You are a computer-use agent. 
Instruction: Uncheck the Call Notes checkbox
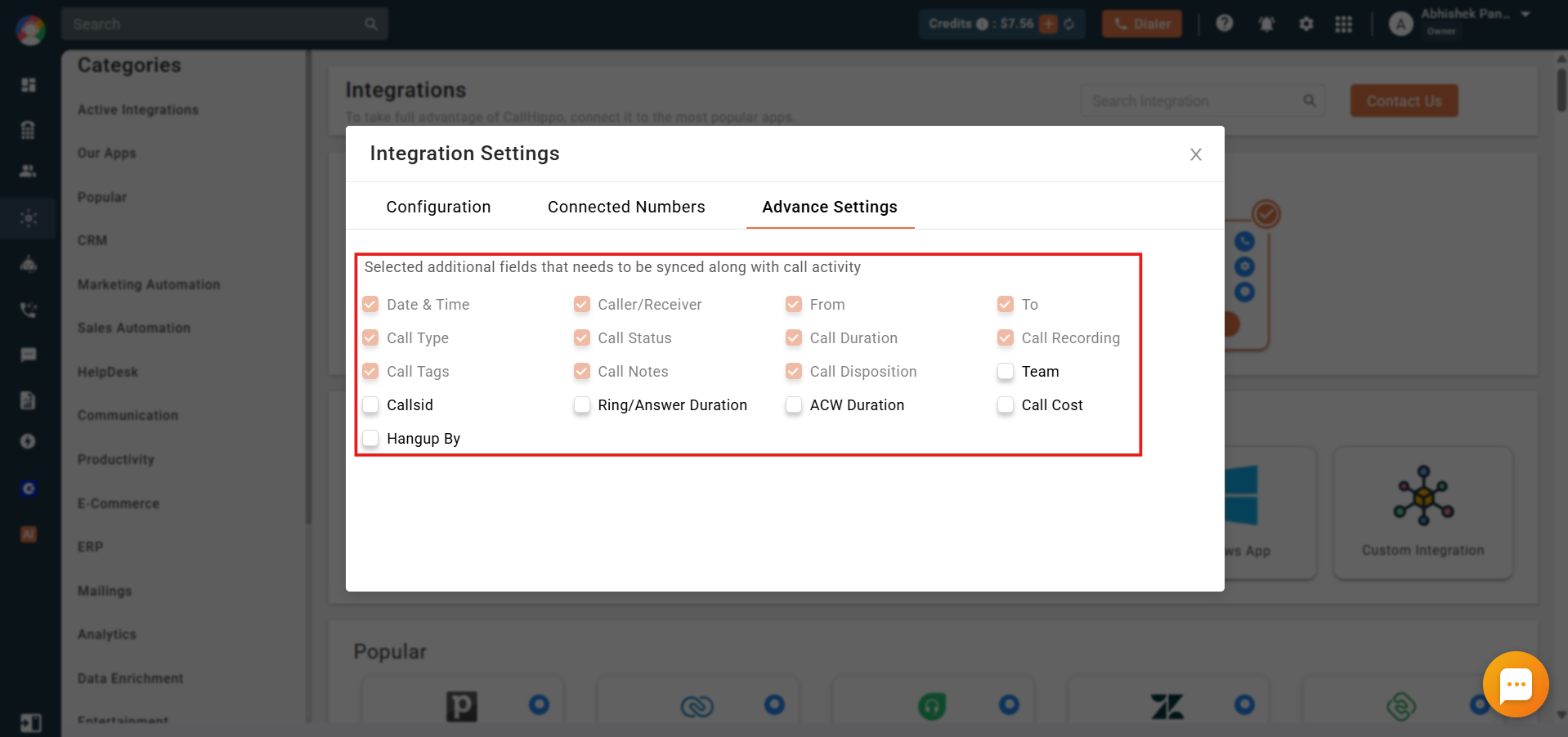tap(582, 372)
